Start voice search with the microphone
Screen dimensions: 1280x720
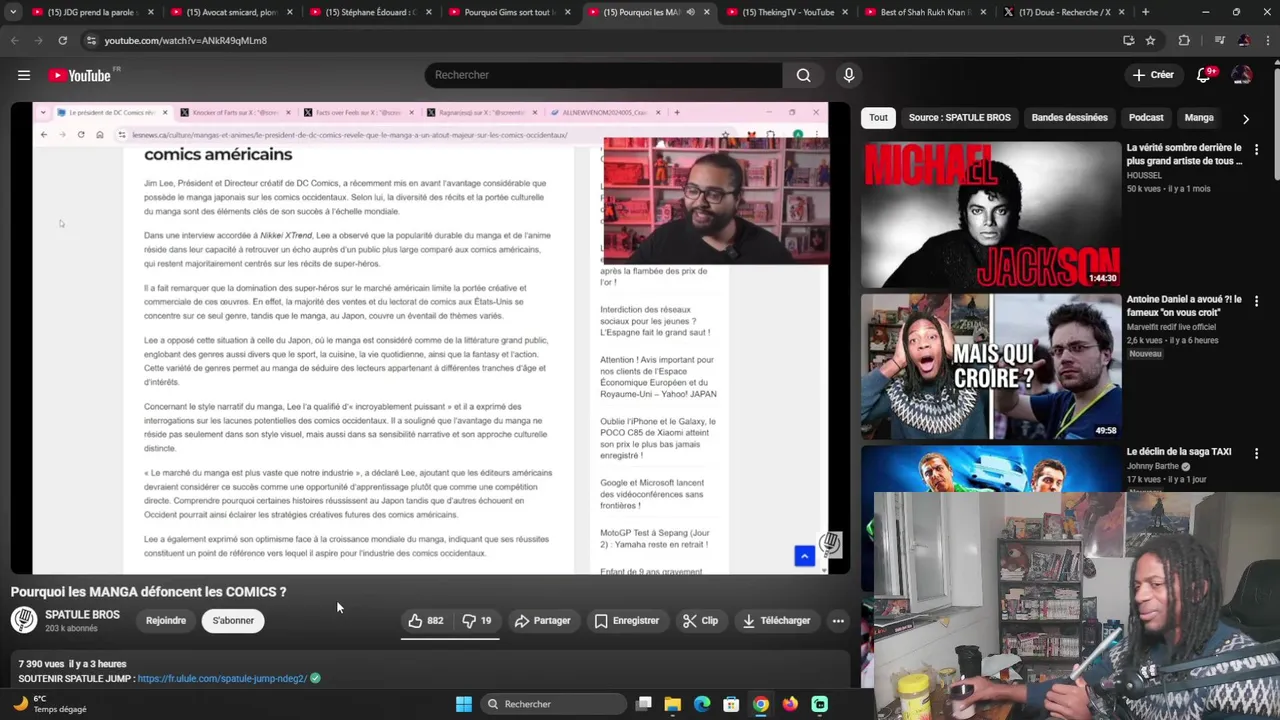point(849,75)
